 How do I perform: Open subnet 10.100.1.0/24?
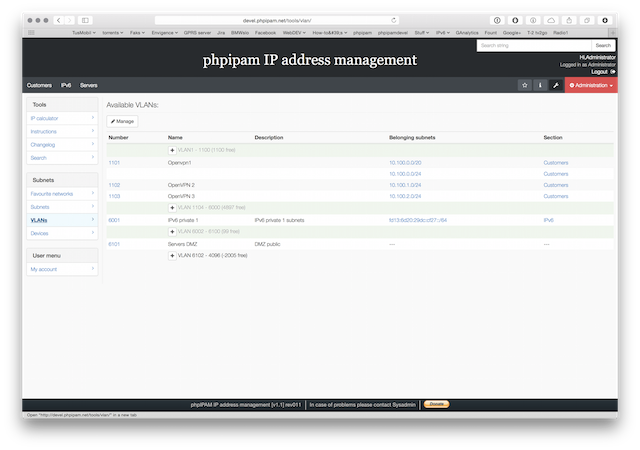405,185
